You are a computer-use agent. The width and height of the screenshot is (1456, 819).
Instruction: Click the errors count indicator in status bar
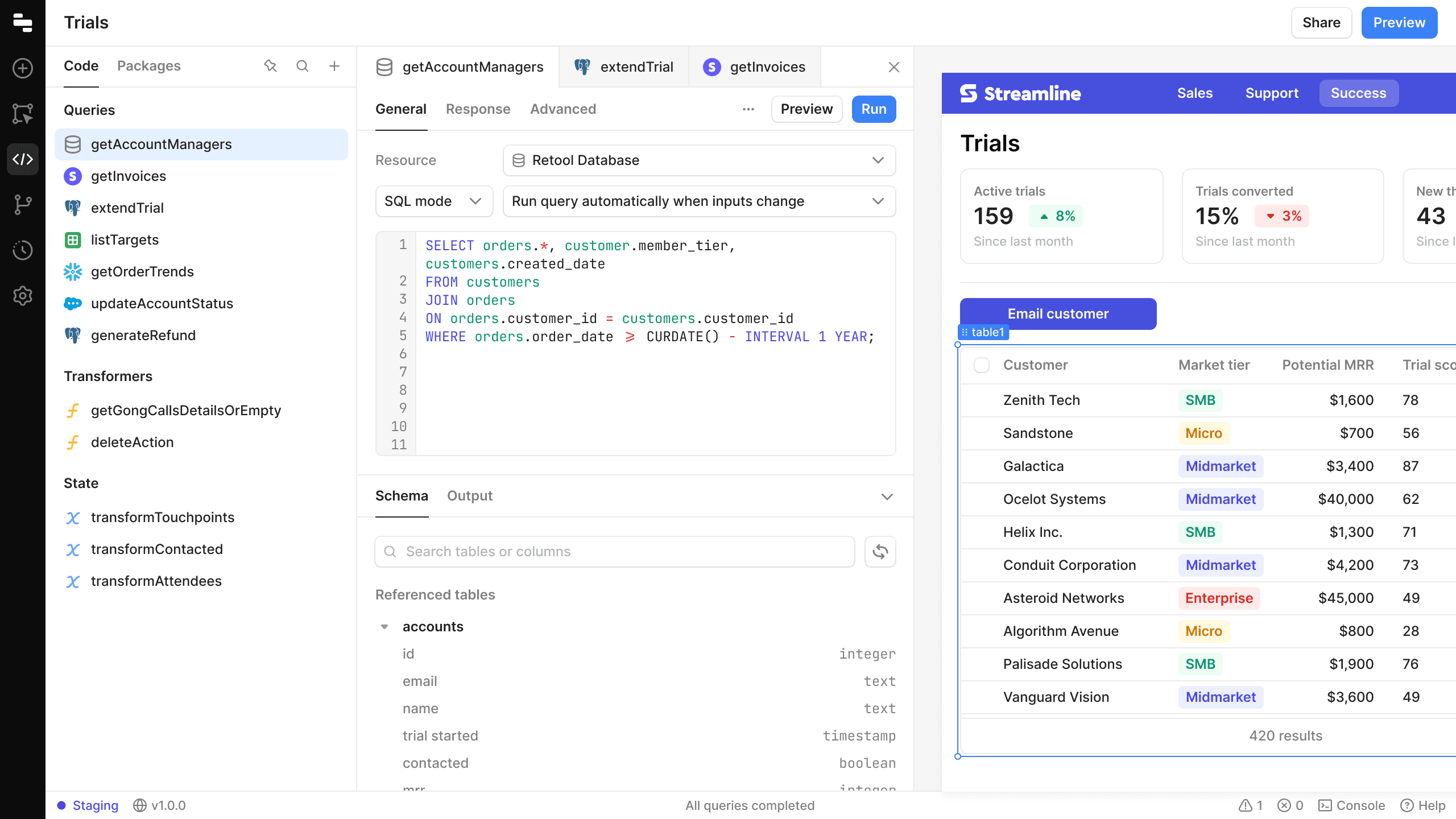pos(1290,805)
